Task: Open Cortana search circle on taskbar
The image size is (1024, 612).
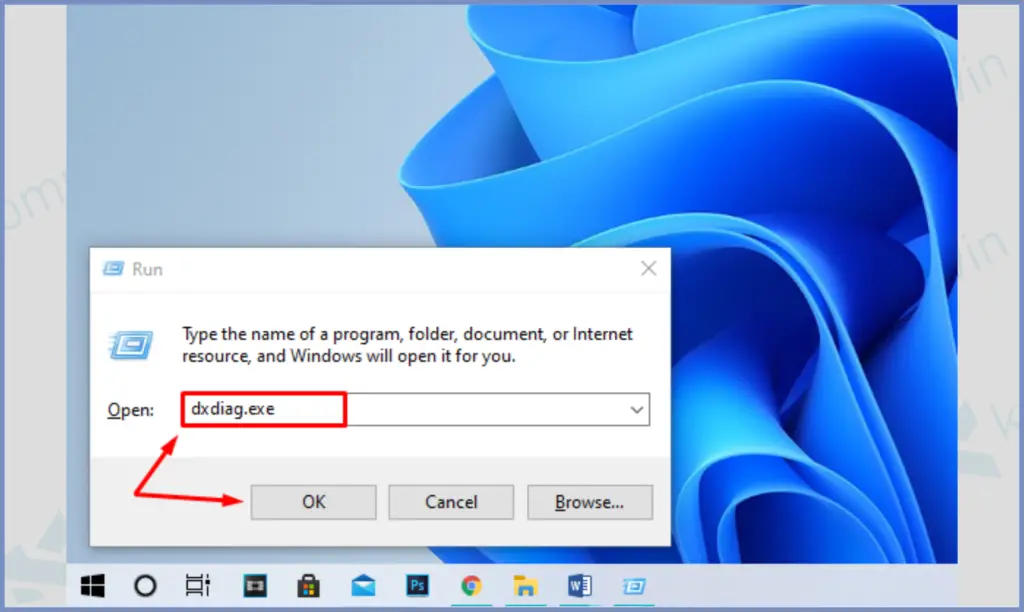Action: coord(145,586)
